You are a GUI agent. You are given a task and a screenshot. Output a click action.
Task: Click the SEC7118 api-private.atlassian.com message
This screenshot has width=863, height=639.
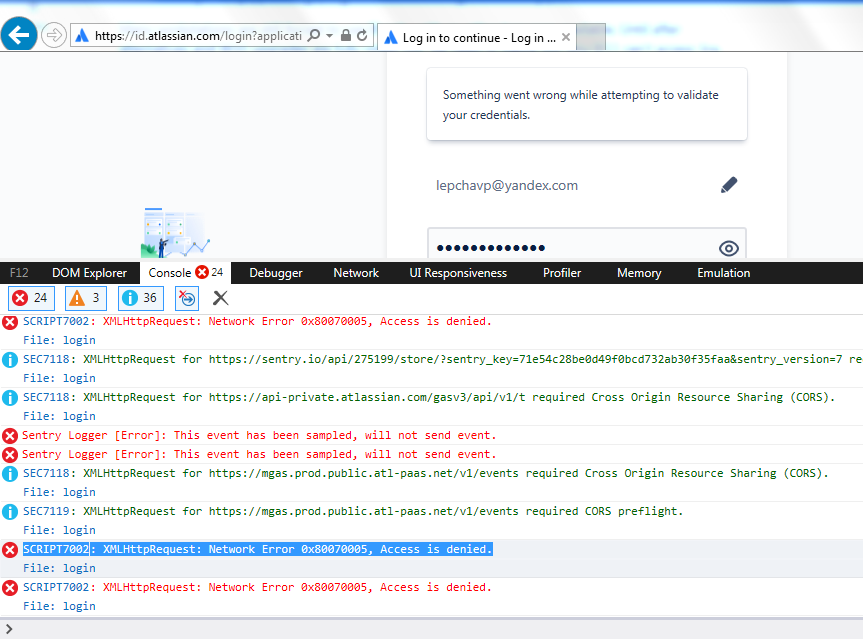(x=429, y=397)
